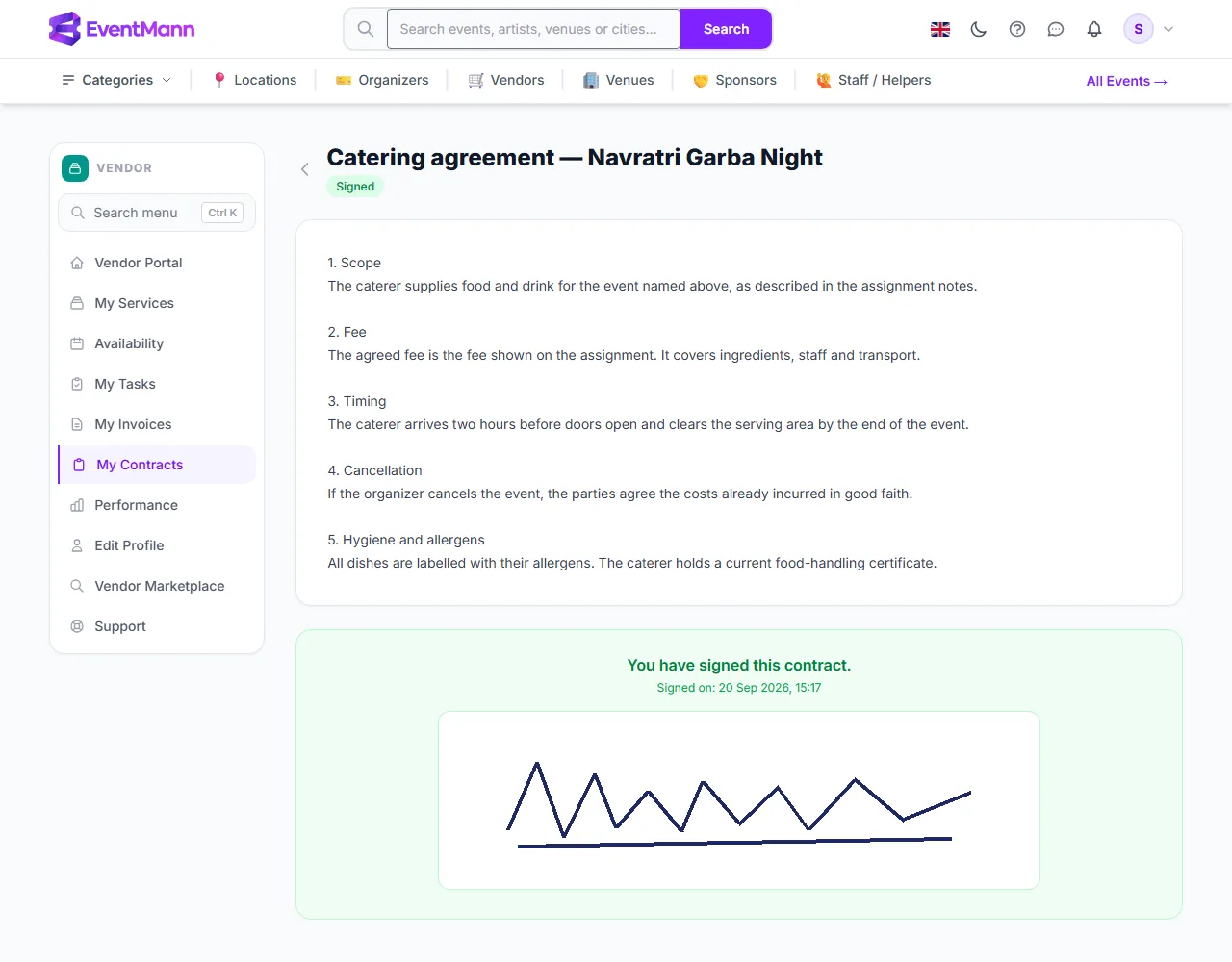Open the help question mark icon
Screen dimensions: 1232x962
1017,29
